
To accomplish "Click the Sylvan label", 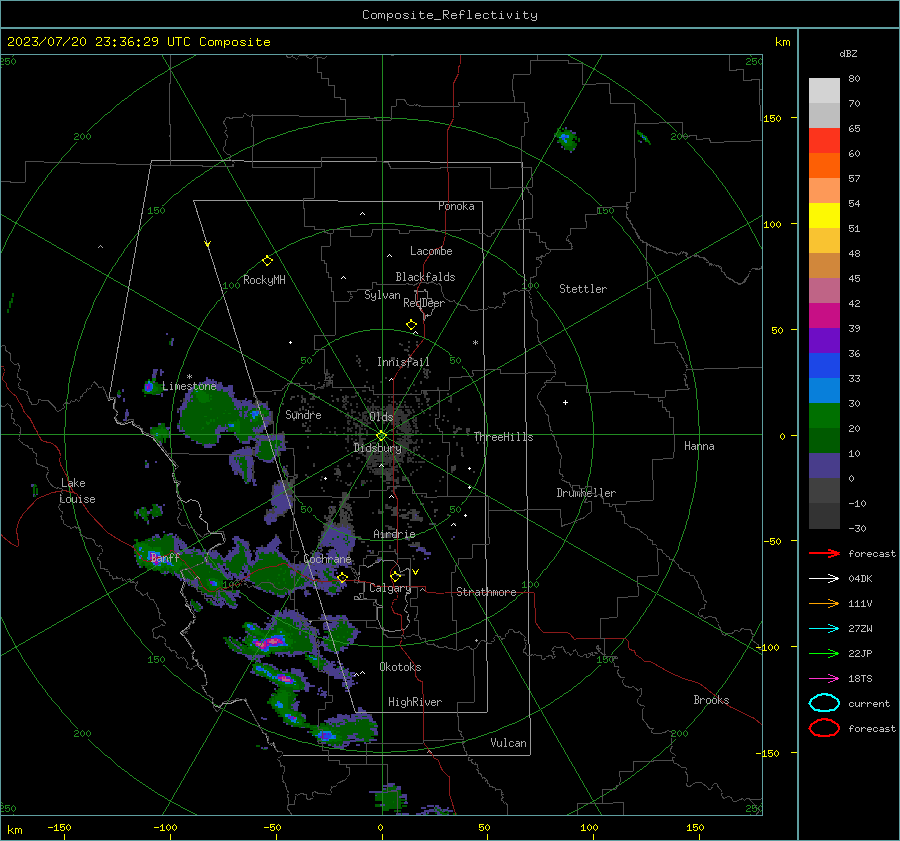I will [x=382, y=295].
